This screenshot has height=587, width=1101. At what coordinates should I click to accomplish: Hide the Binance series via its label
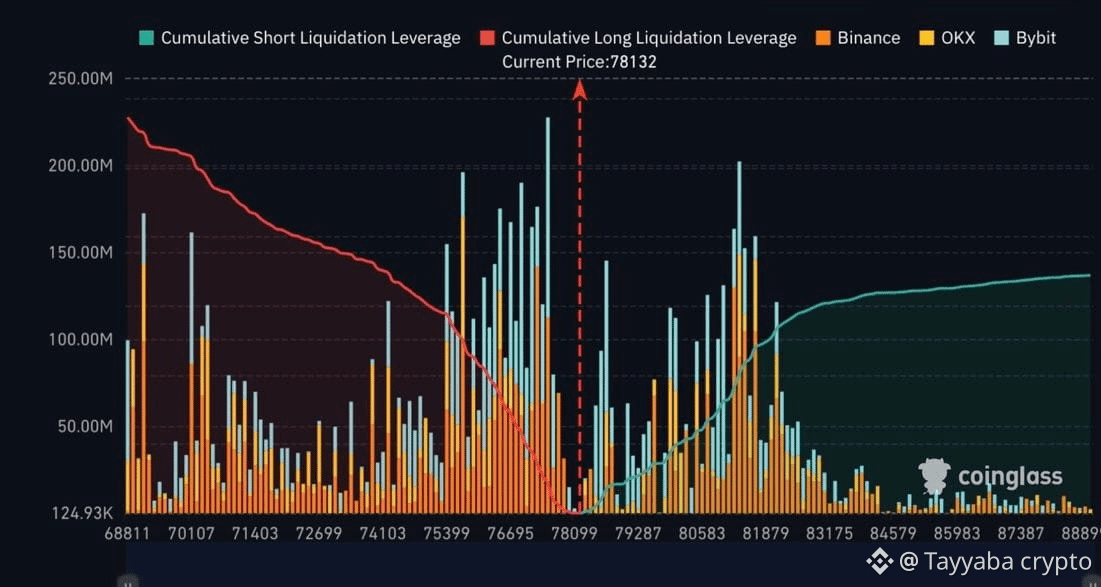coord(869,38)
